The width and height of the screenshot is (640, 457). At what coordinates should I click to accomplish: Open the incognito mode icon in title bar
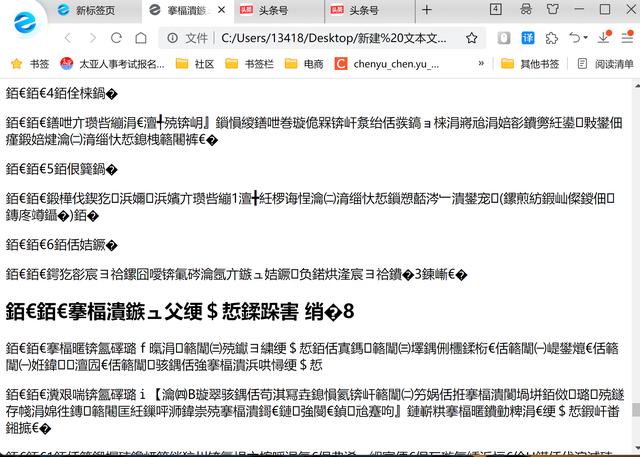pyautogui.click(x=526, y=9)
